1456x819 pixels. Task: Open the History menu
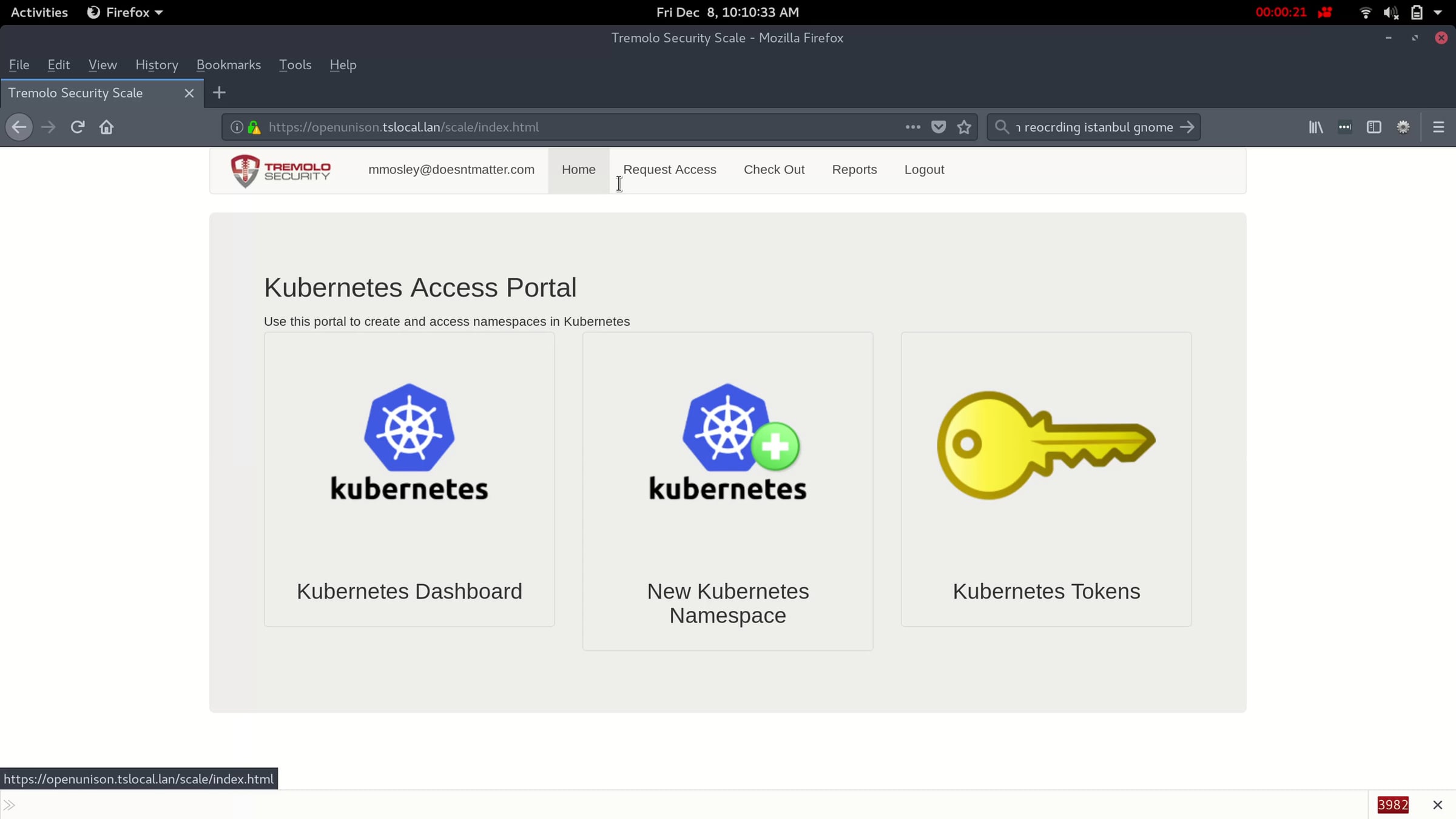157,65
